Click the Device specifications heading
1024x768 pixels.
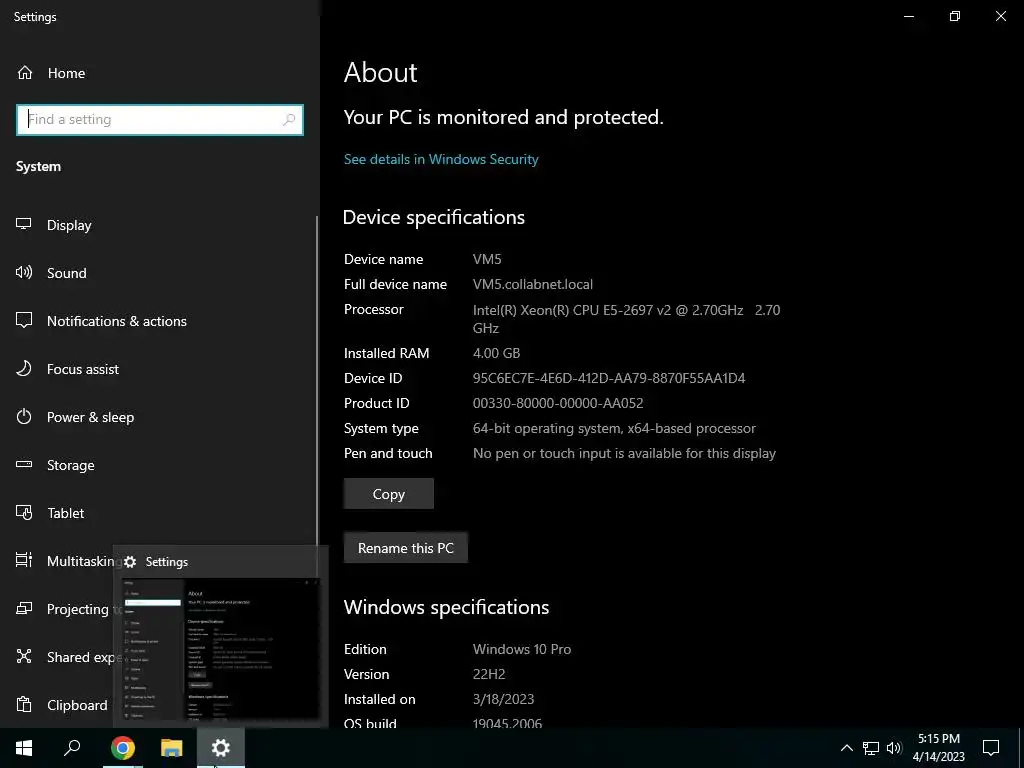434,217
